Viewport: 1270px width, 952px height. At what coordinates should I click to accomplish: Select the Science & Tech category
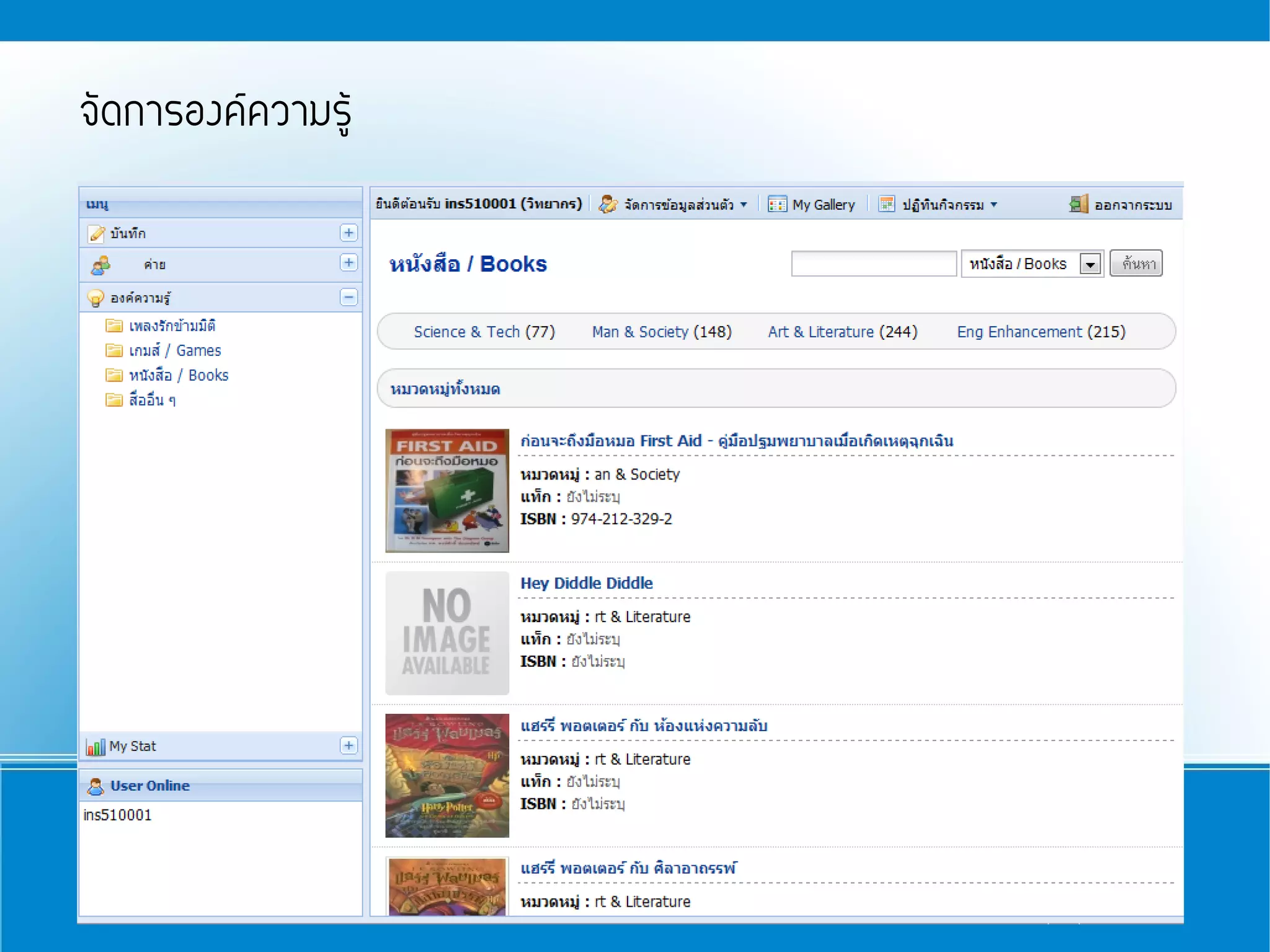(x=484, y=332)
